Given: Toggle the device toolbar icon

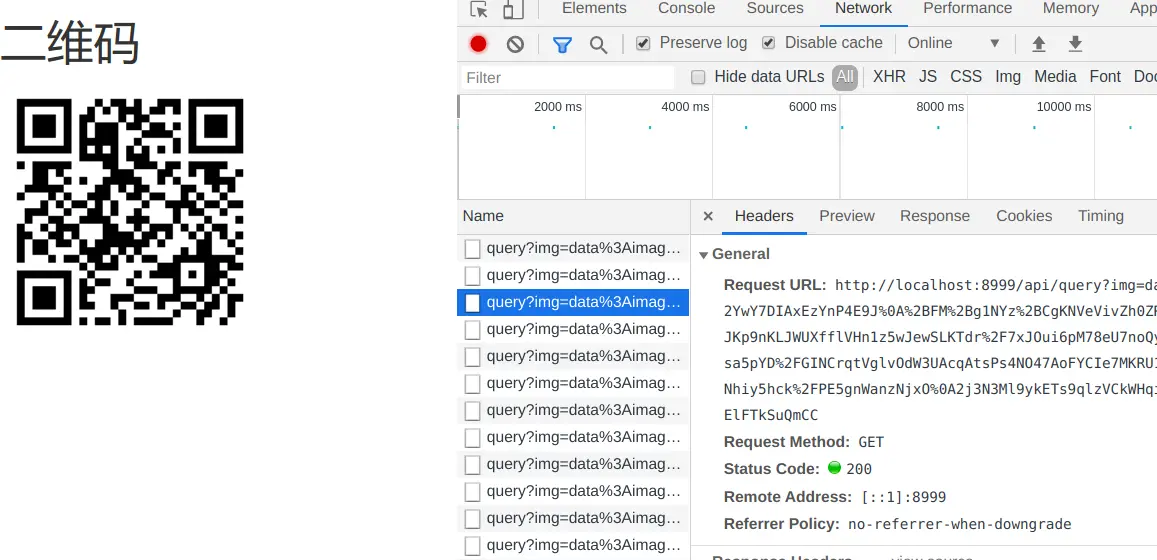Looking at the screenshot, I should coord(513,10).
